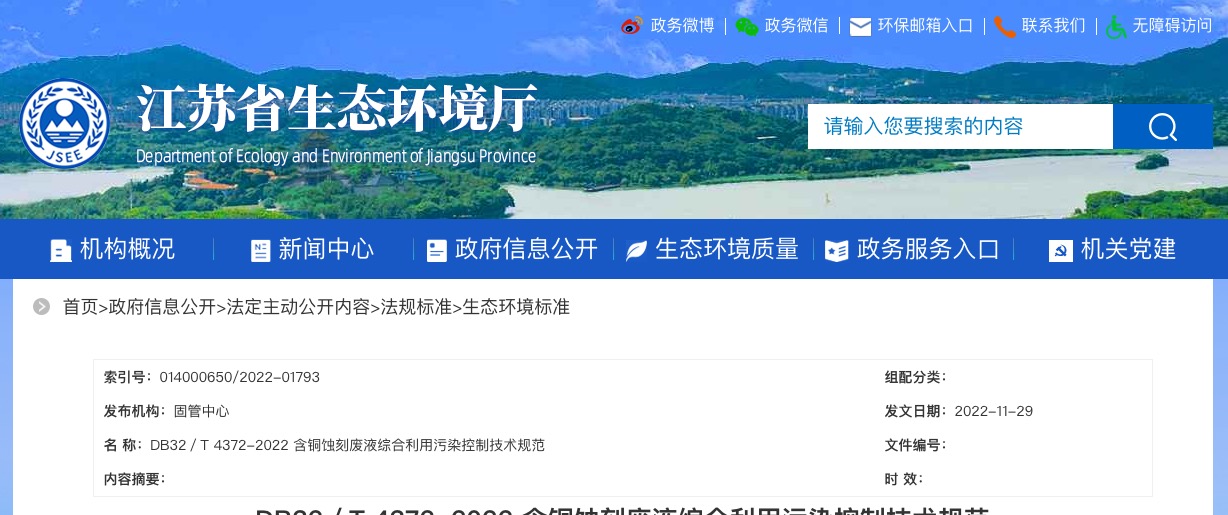This screenshot has width=1228, height=515.
Task: Click inside the search input box
Action: [x=960, y=127]
